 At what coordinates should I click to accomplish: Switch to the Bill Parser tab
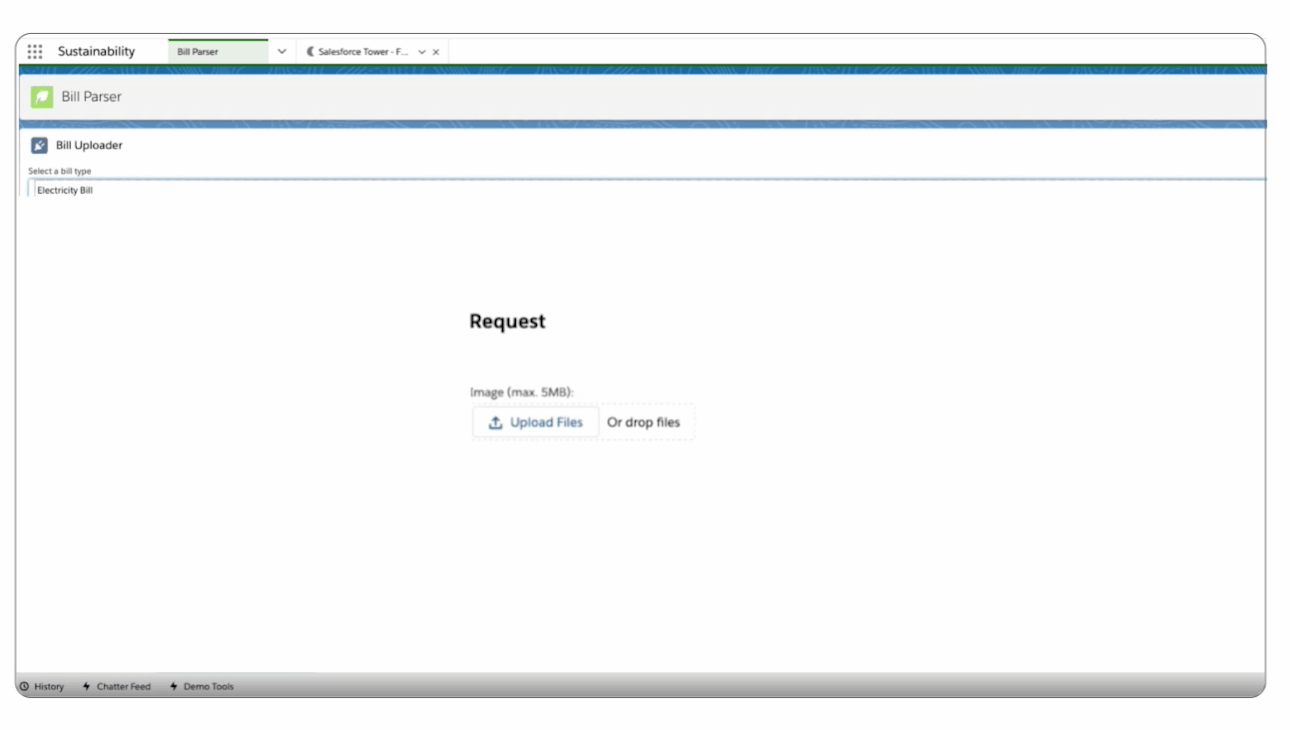coord(219,52)
